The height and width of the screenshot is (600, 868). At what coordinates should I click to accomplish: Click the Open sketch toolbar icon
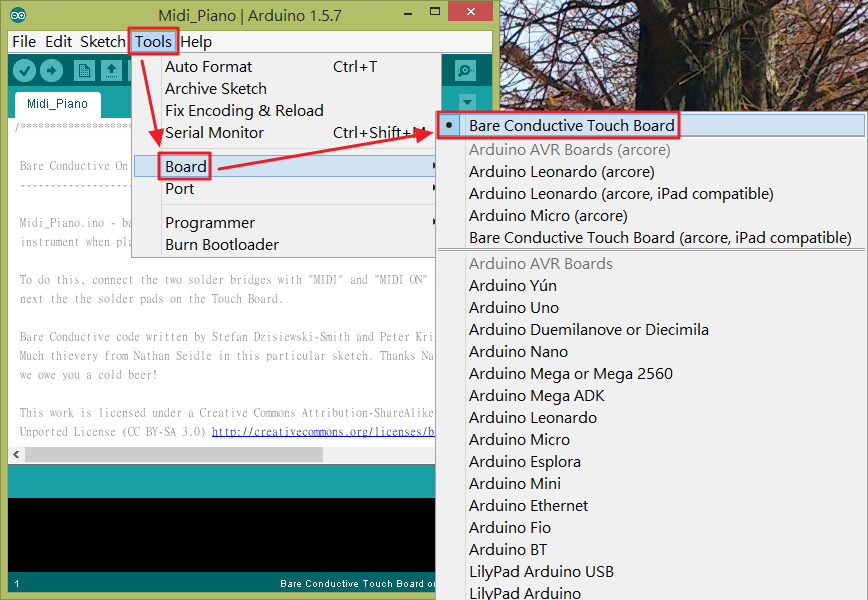(x=111, y=70)
